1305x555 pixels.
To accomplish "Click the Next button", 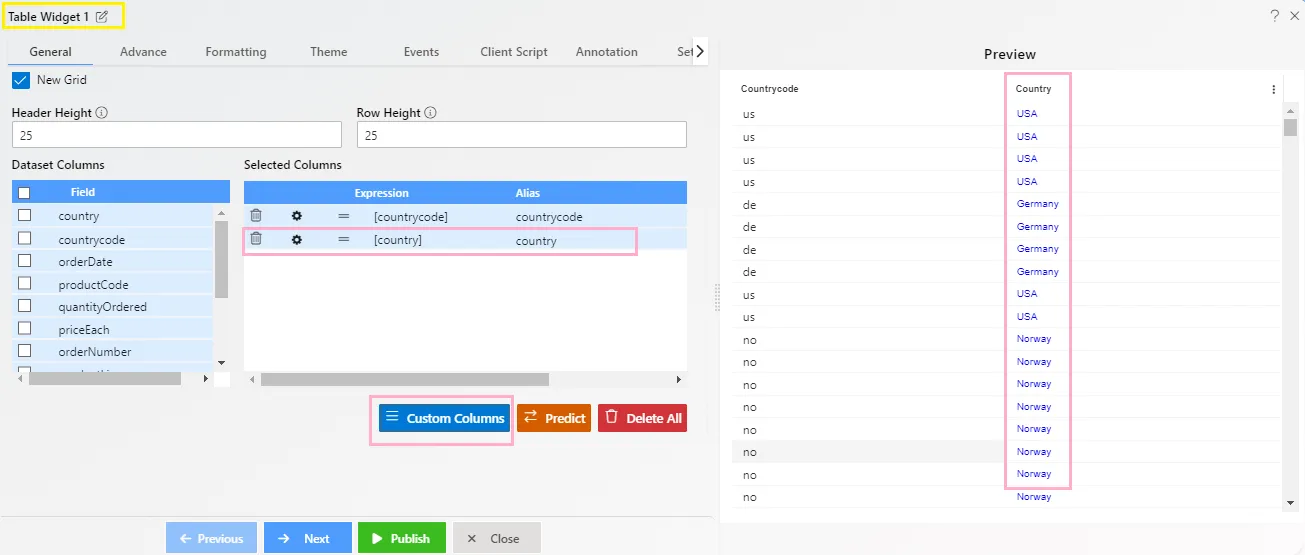I will pyautogui.click(x=308, y=538).
